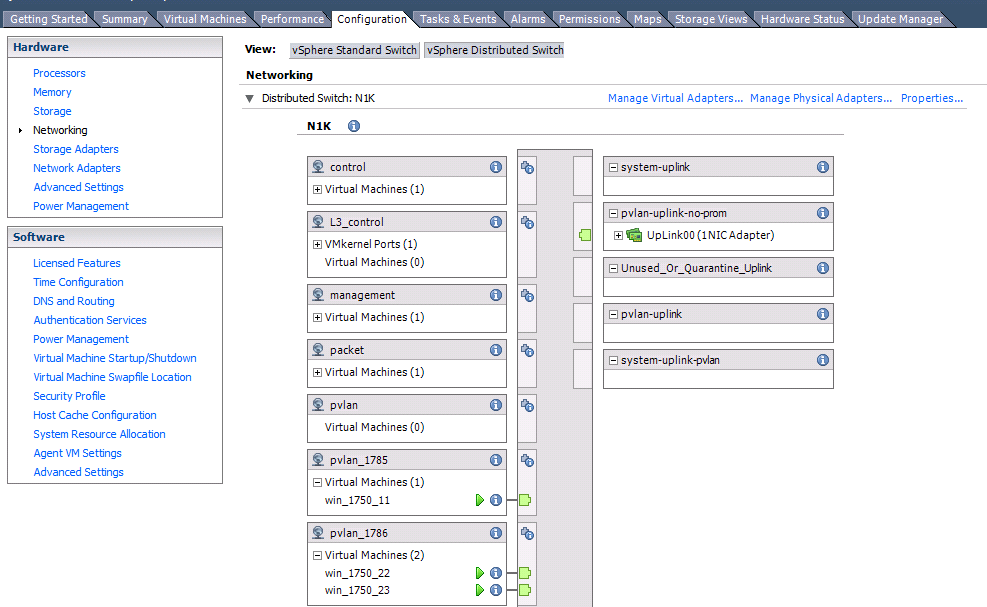Collapse Unused_Or_Quarantine_Uplink group
The width and height of the screenshot is (987, 607).
click(x=613, y=268)
